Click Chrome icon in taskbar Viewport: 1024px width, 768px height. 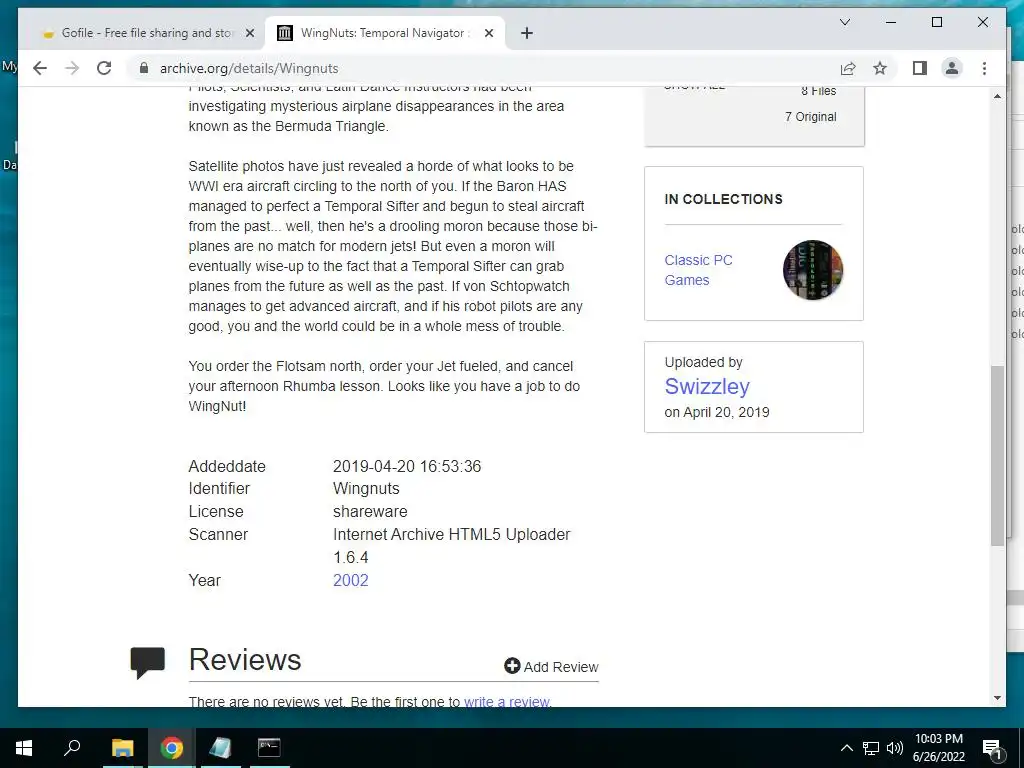pos(172,748)
